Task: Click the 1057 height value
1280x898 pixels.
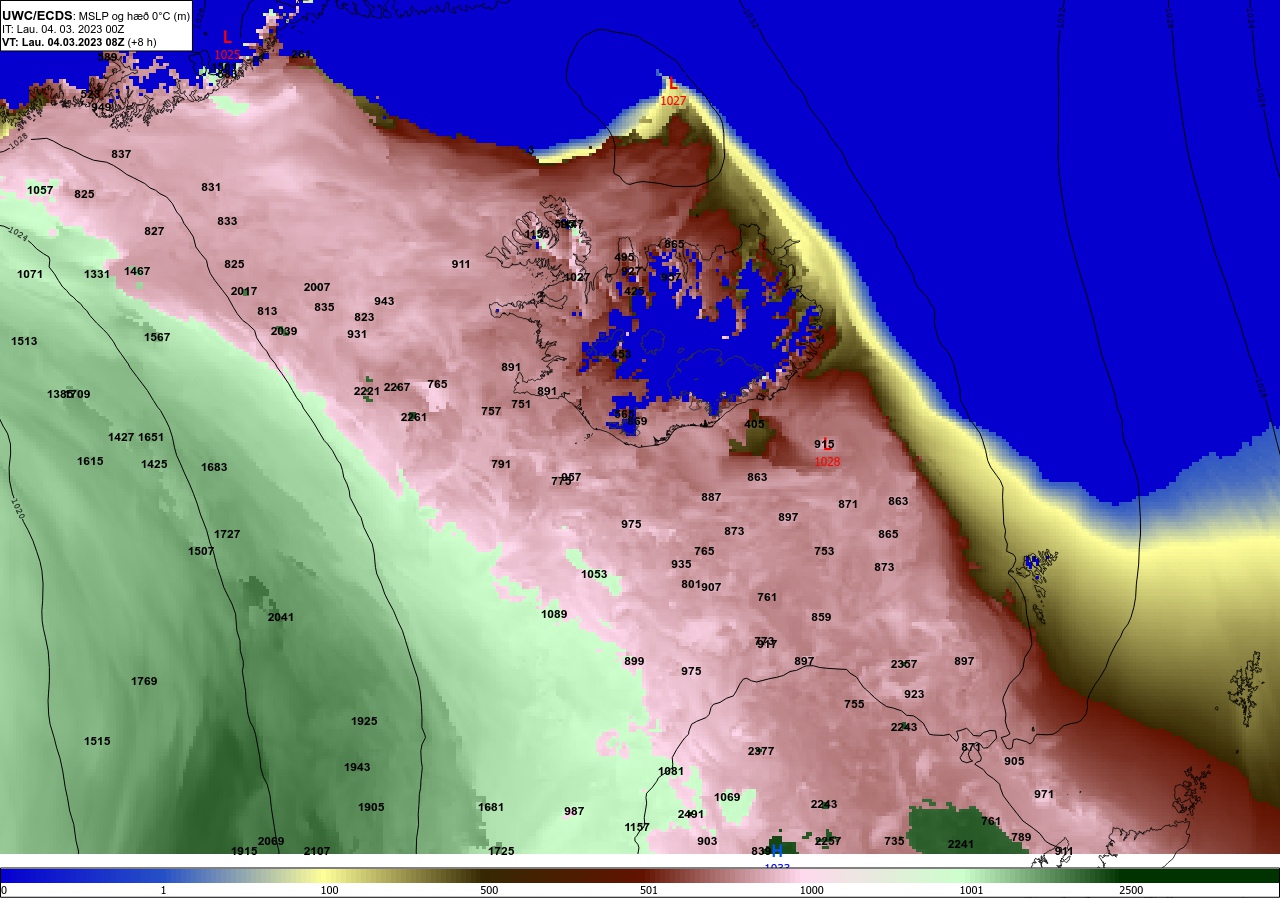Action: (40, 190)
